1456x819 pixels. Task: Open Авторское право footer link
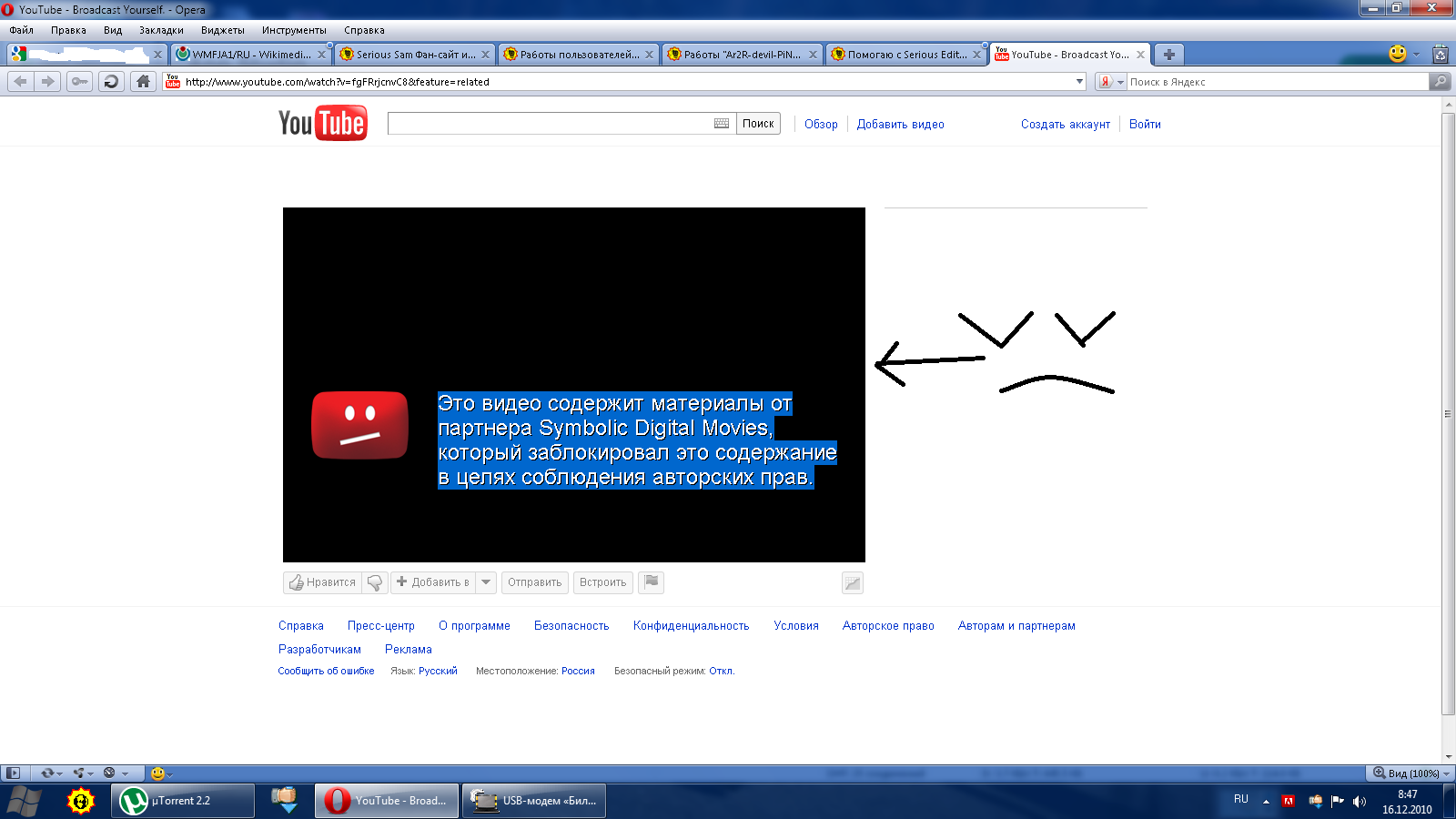[x=888, y=626]
